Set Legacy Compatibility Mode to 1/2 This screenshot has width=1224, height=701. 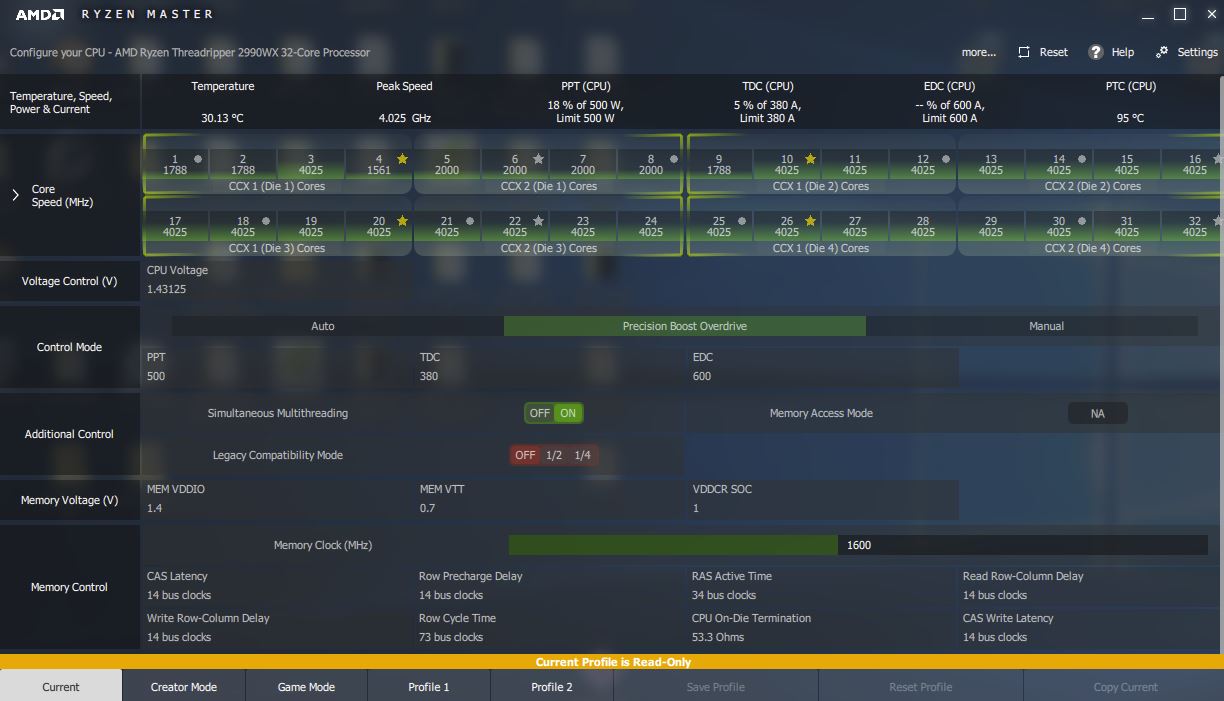(554, 455)
